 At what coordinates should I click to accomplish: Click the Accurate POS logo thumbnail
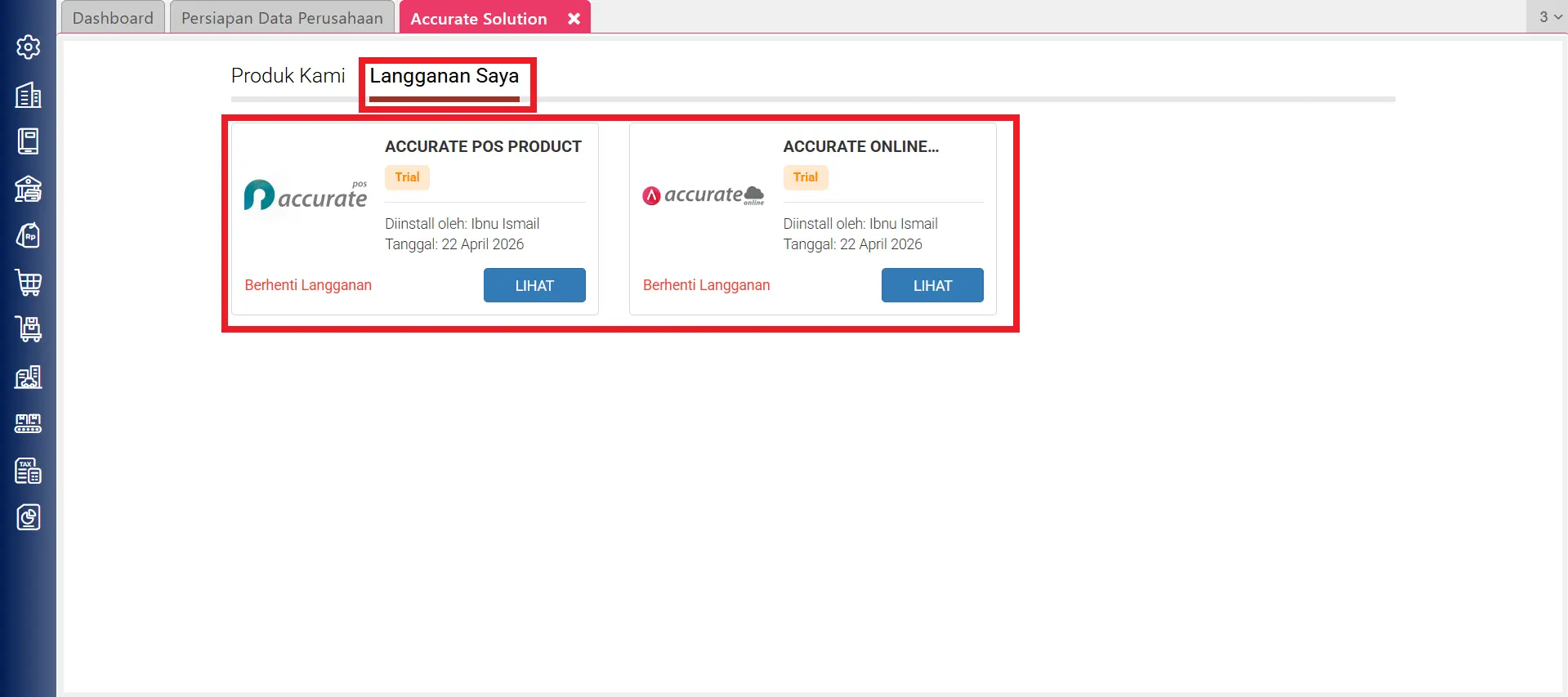click(x=306, y=196)
